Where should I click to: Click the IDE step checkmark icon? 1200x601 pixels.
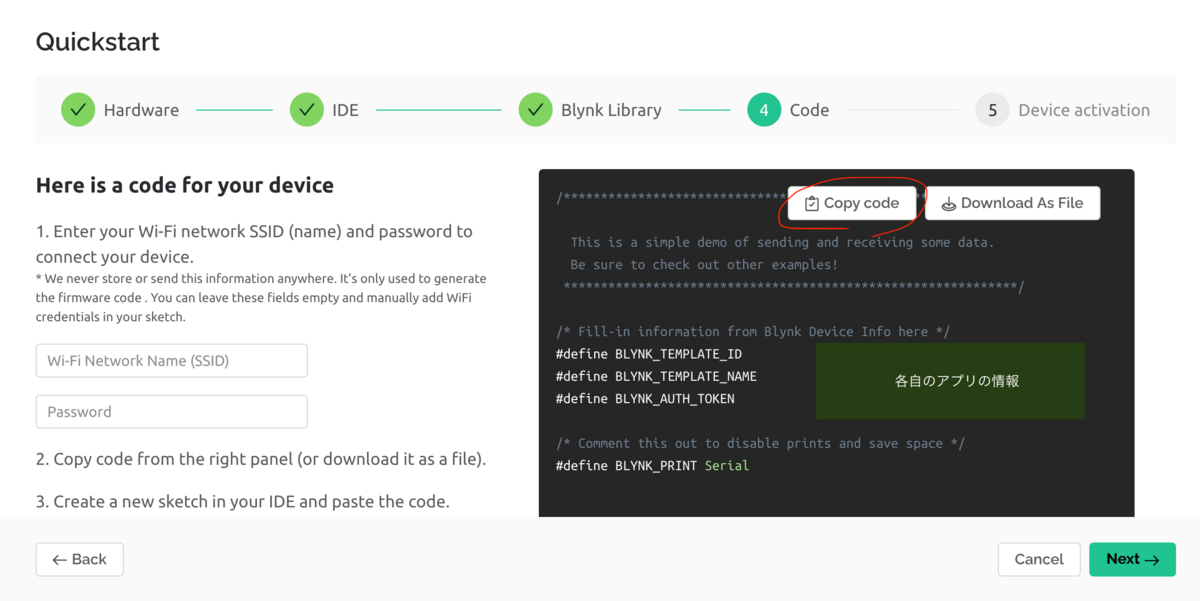point(307,110)
